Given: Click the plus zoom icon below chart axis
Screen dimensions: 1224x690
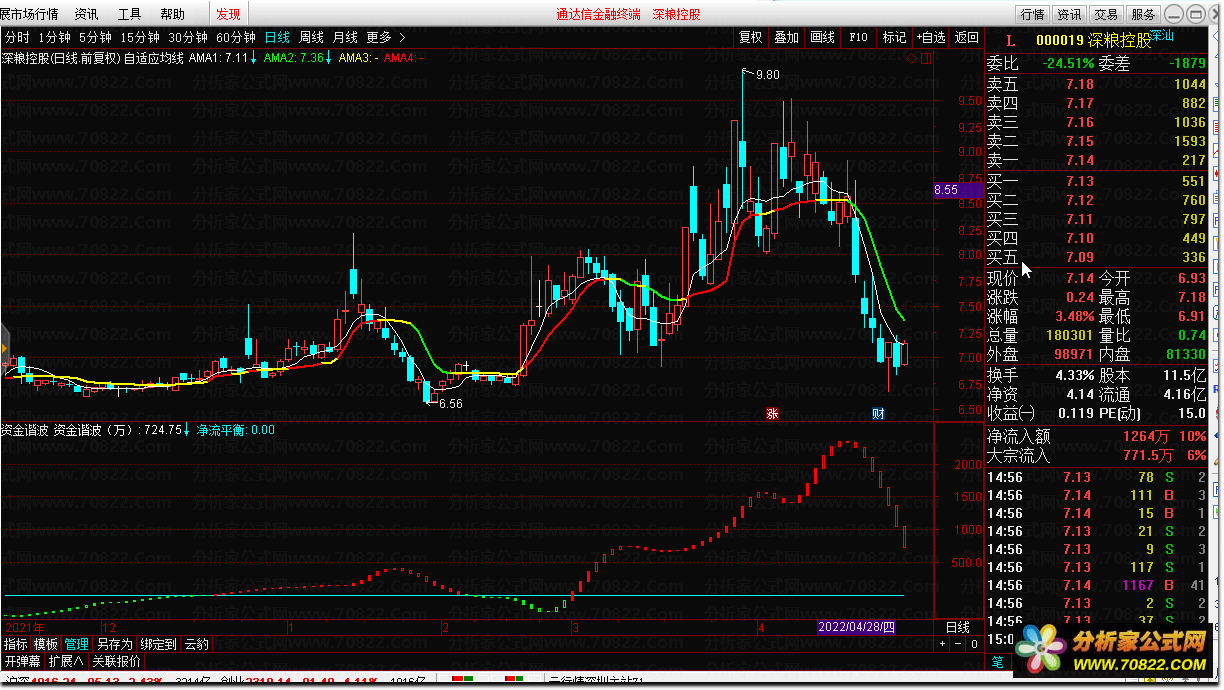Looking at the screenshot, I should 942,644.
